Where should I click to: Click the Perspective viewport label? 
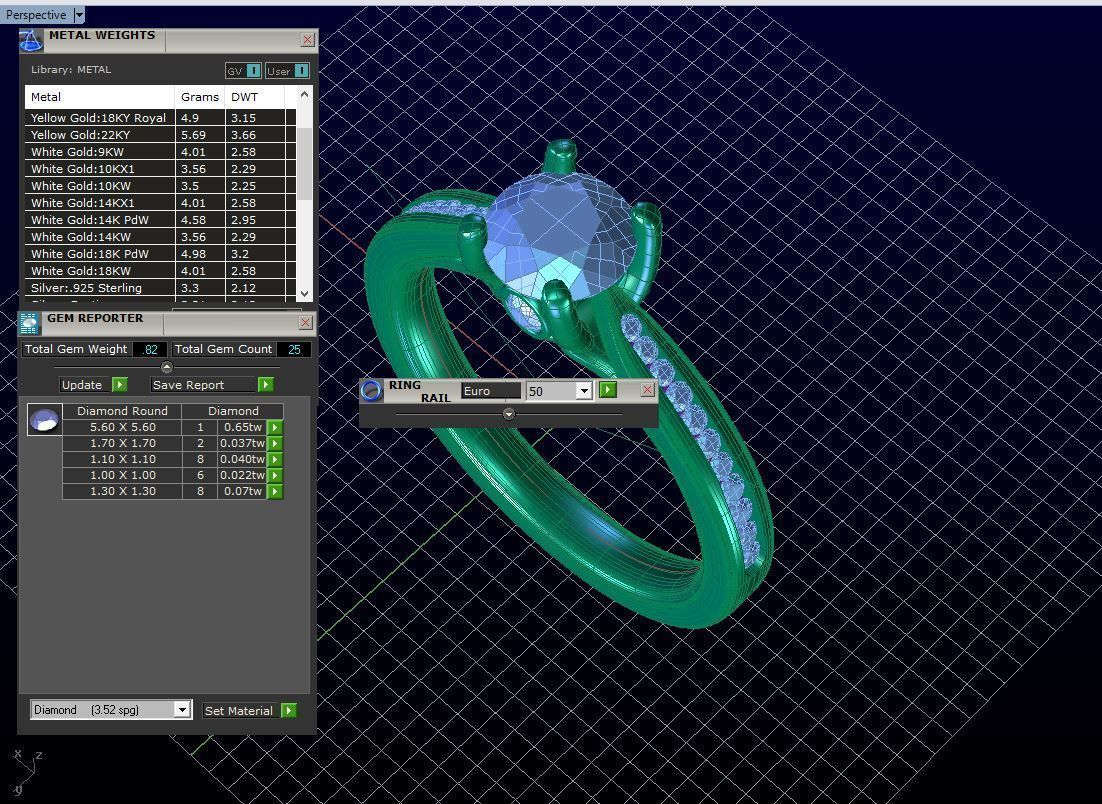click(36, 15)
